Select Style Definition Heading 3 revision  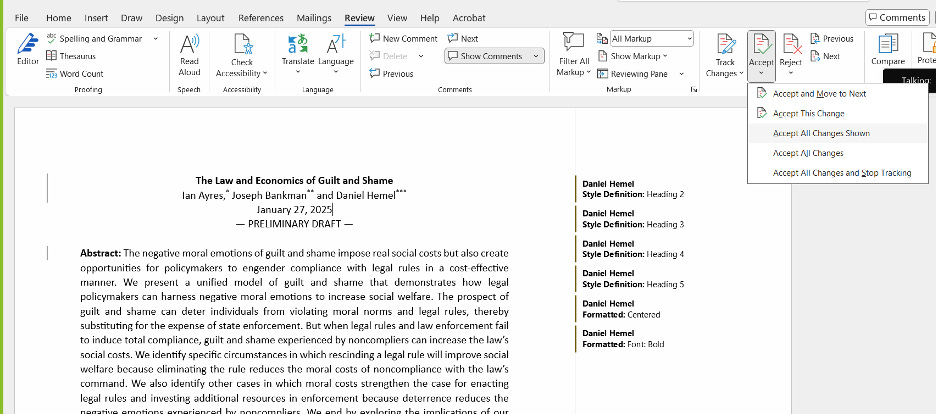coord(633,219)
